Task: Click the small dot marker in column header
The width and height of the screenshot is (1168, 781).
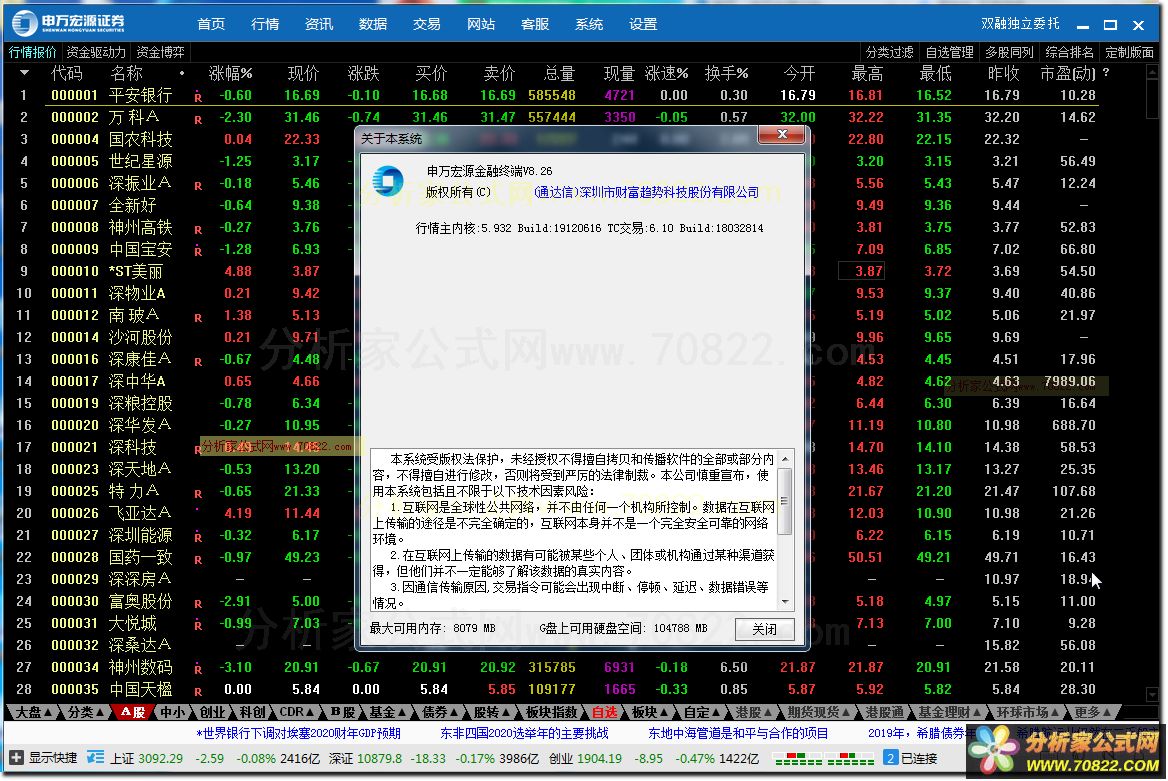Action: coord(182,73)
